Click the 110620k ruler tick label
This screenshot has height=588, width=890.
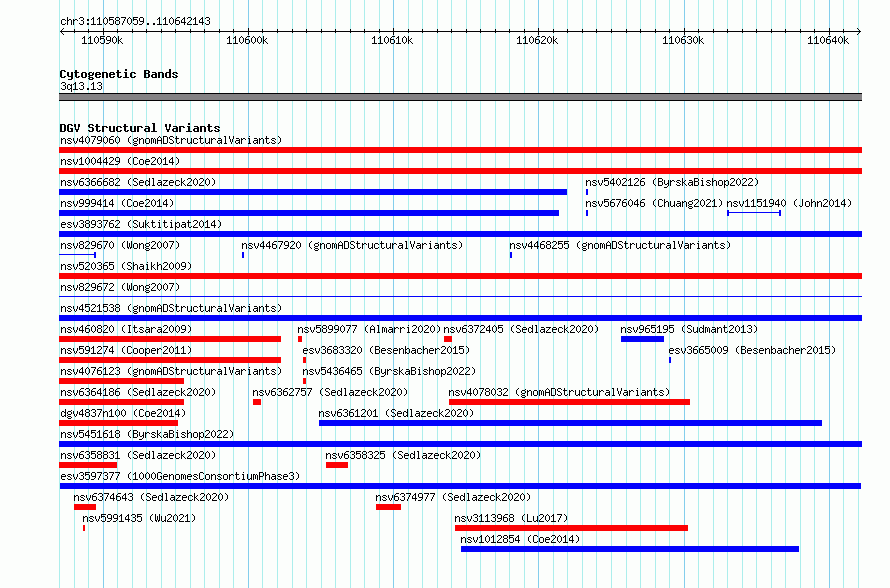pos(537,40)
